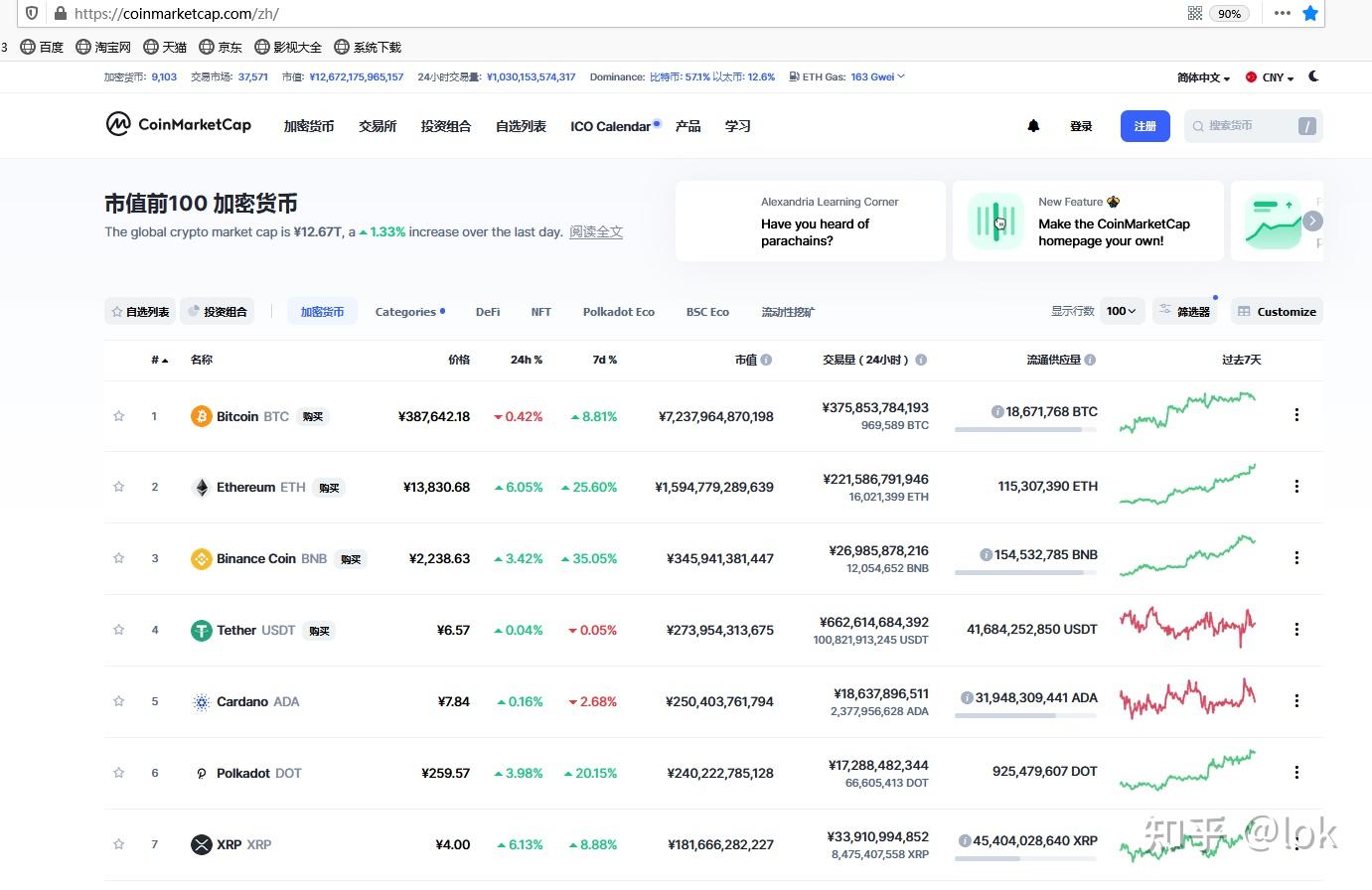This screenshot has width=1372, height=890.
Task: Toggle Polkadot watchlist star
Action: click(119, 773)
